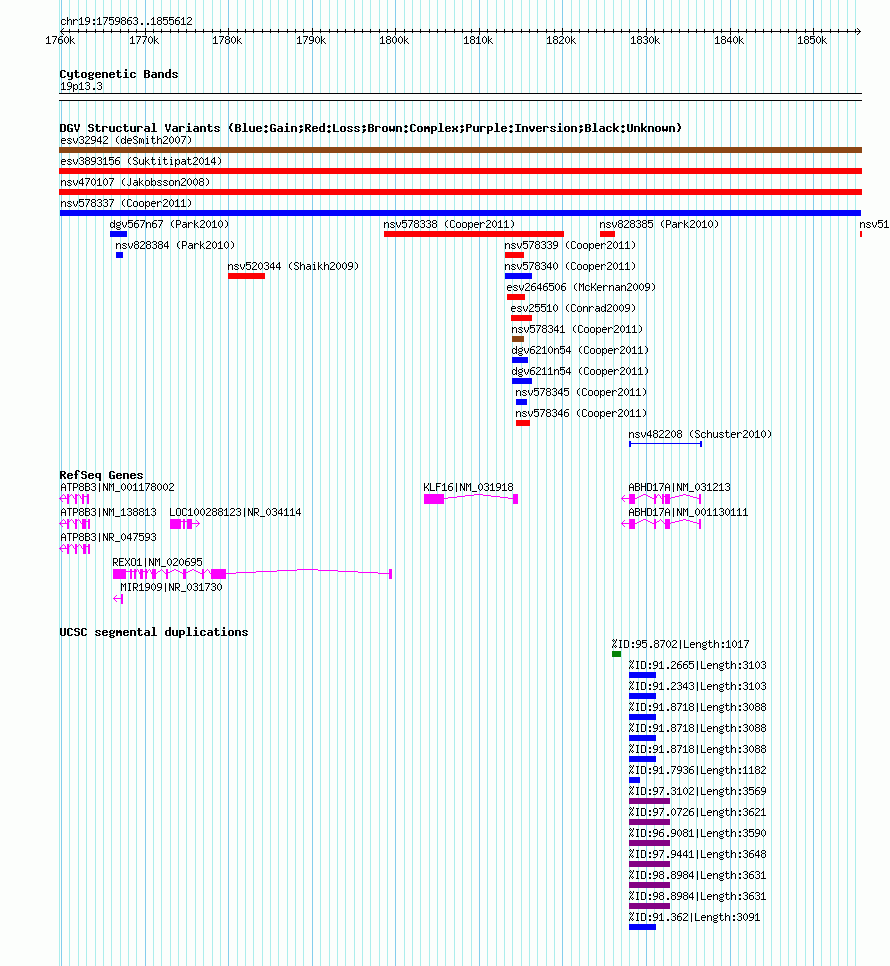Click the 1850k ruler position label

coord(812,41)
